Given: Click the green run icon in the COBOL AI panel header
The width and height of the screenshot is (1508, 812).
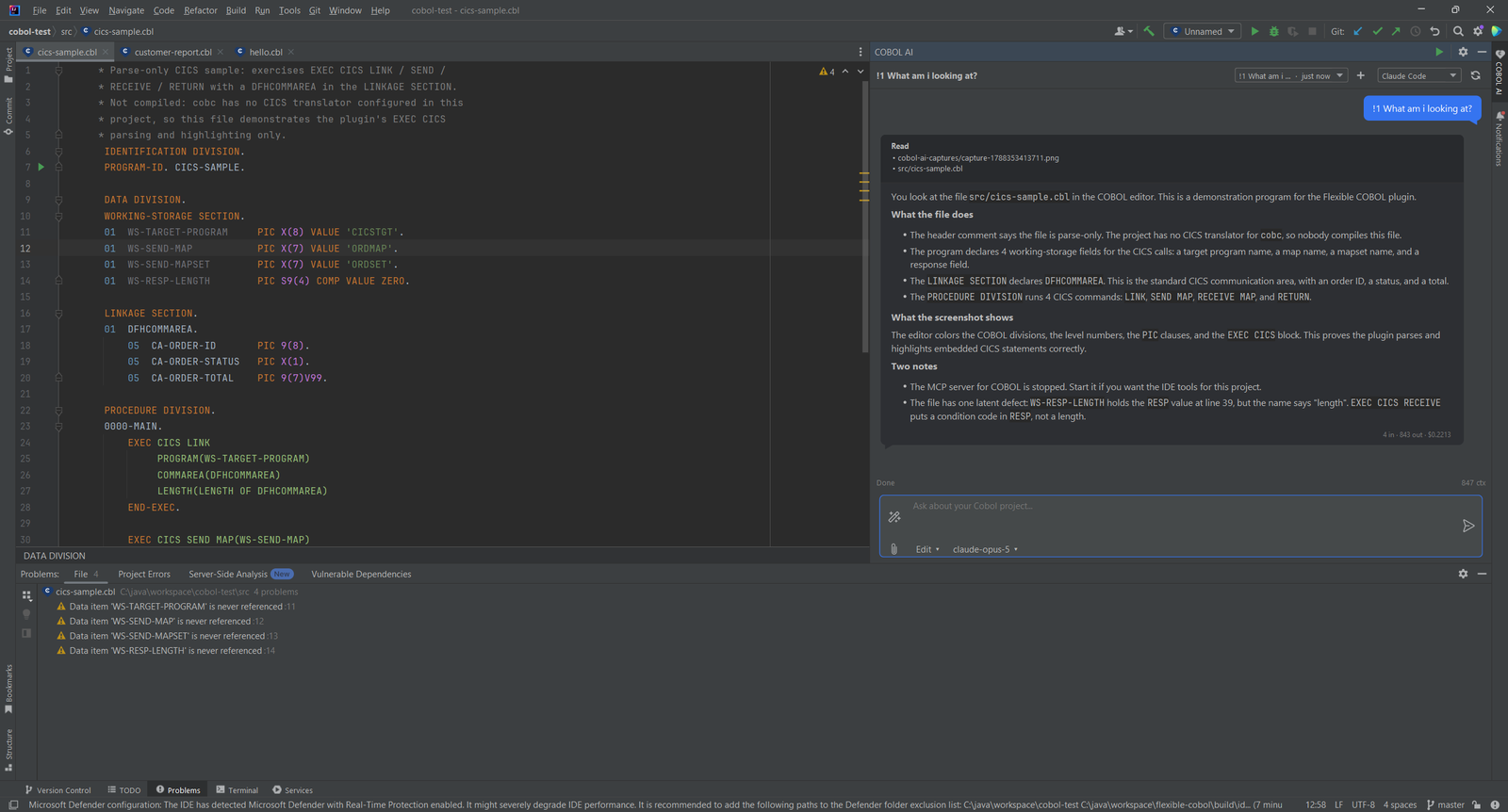Looking at the screenshot, I should tap(1439, 52).
